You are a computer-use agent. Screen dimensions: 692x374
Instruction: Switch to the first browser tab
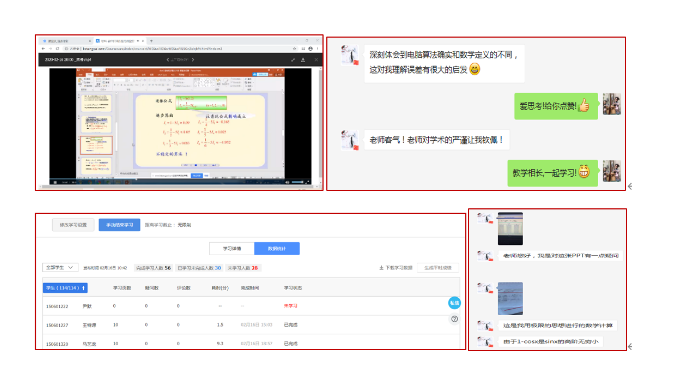click(x=66, y=41)
